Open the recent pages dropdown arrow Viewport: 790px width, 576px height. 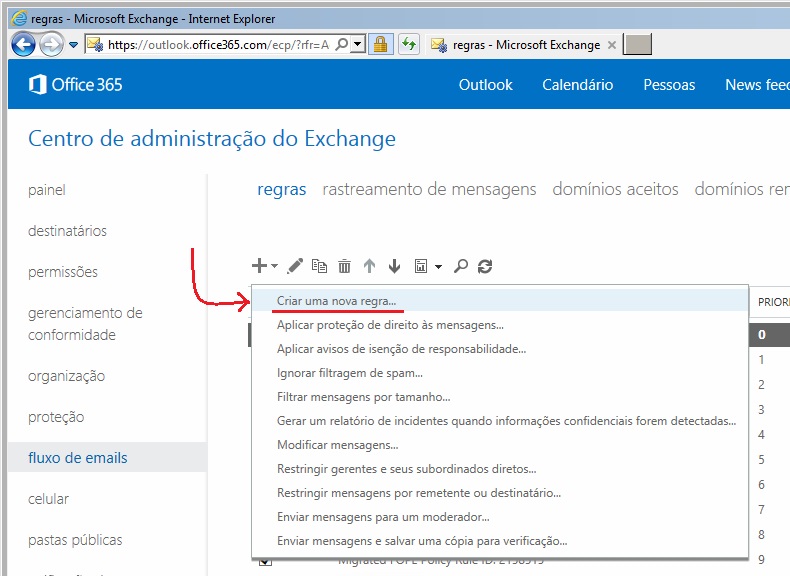74,45
